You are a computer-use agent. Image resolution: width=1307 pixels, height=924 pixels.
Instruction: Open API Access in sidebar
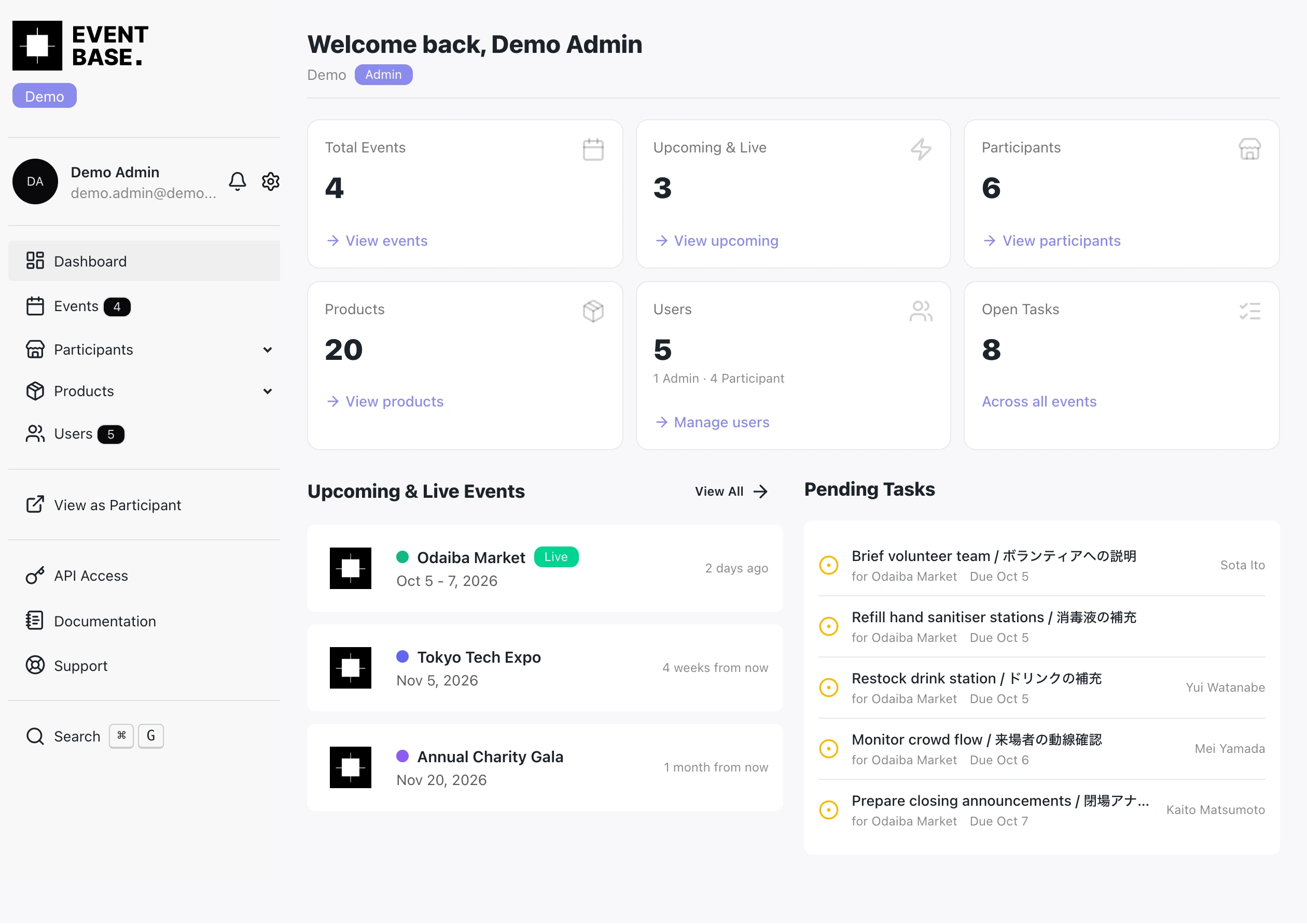[x=144, y=576]
